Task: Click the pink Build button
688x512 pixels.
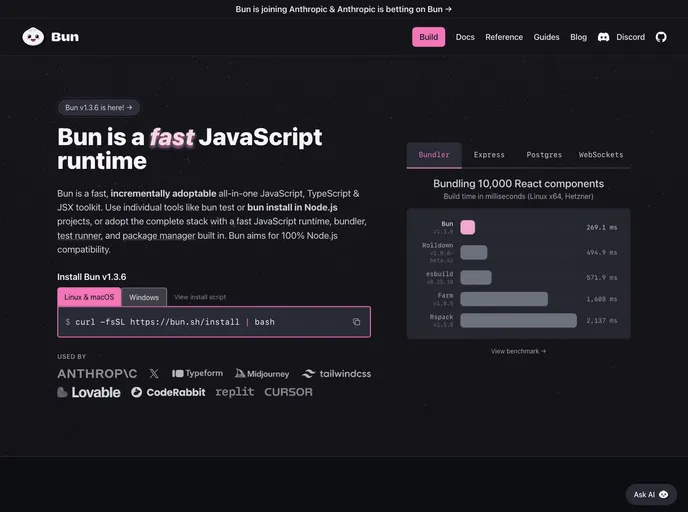Action: [x=428, y=37]
